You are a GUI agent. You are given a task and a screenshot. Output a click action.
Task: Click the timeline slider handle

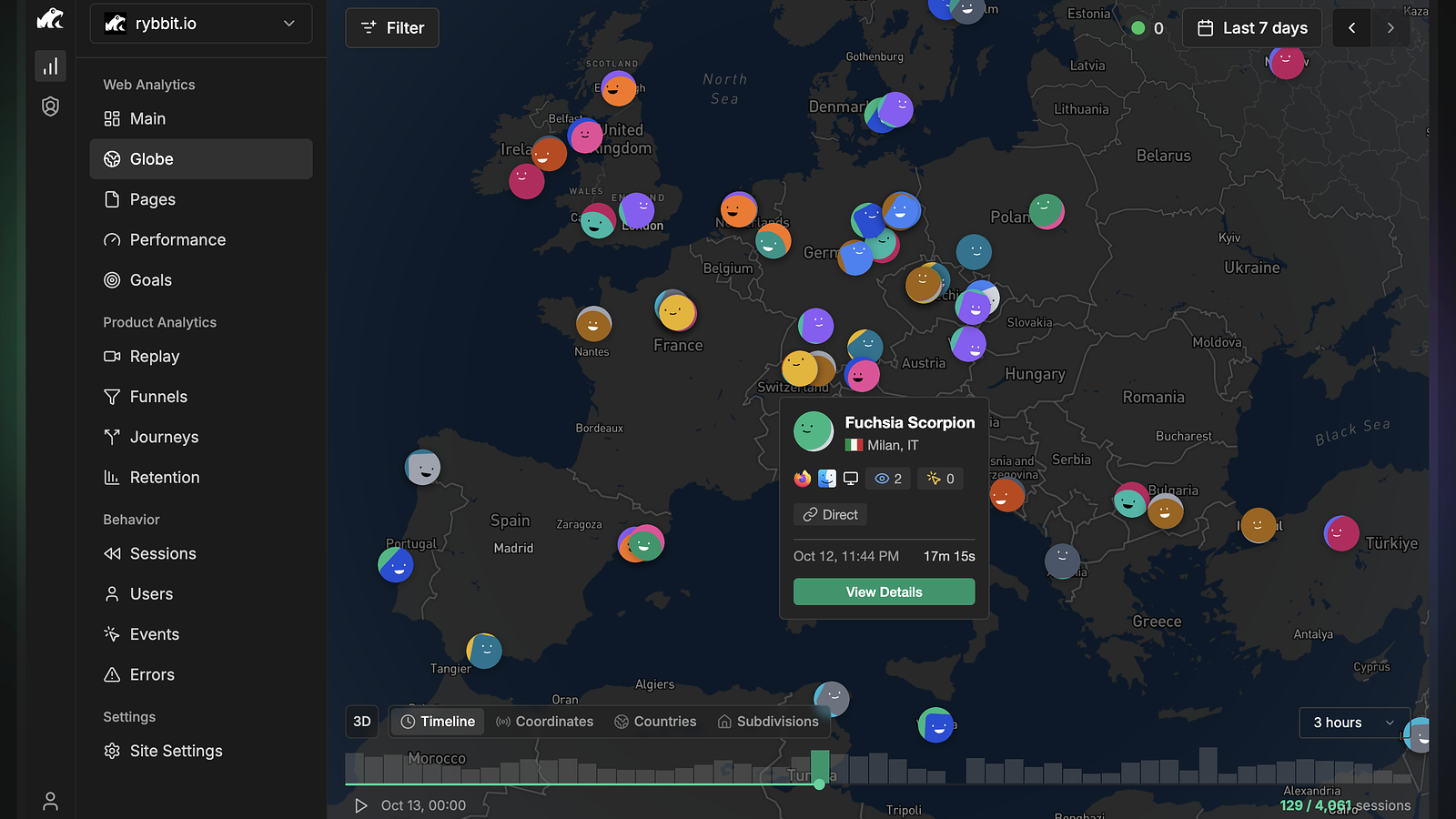coord(820,784)
